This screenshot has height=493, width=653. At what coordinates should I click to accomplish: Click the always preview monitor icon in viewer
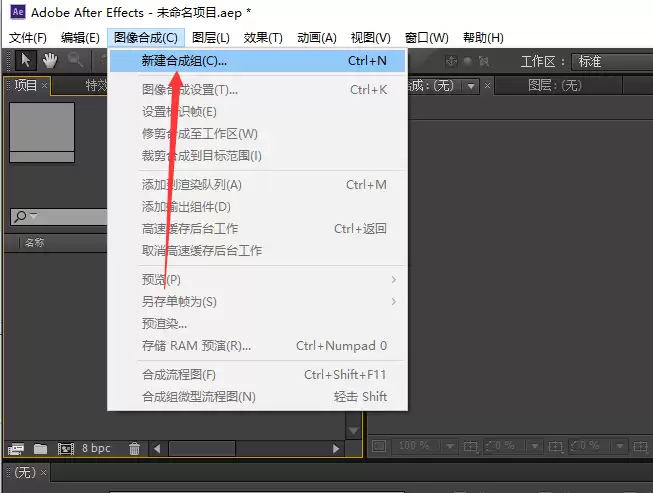[x=379, y=446]
